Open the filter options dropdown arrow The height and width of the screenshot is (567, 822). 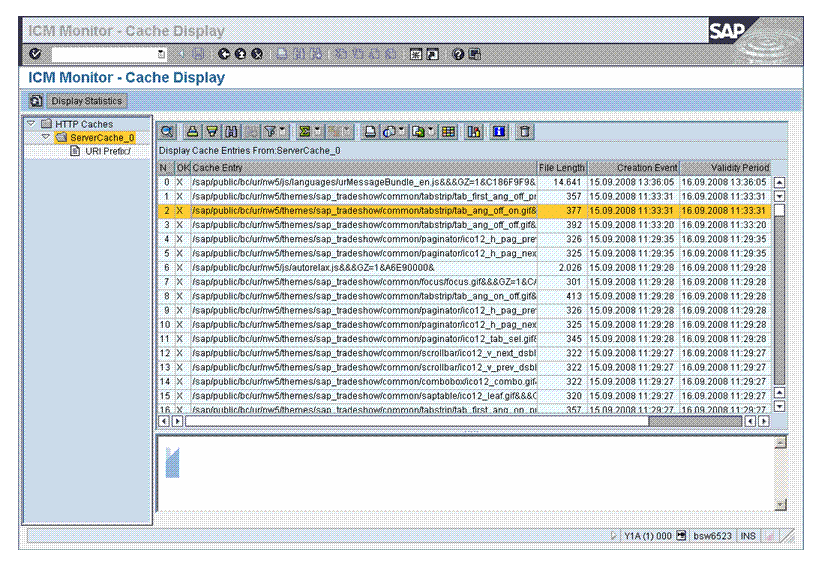click(x=282, y=131)
